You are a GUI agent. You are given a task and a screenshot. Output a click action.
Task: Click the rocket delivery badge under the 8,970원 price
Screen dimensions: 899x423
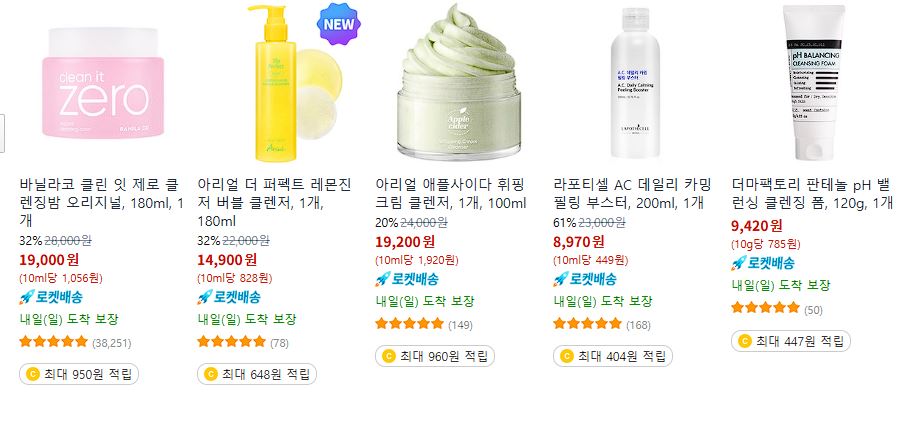click(x=585, y=279)
